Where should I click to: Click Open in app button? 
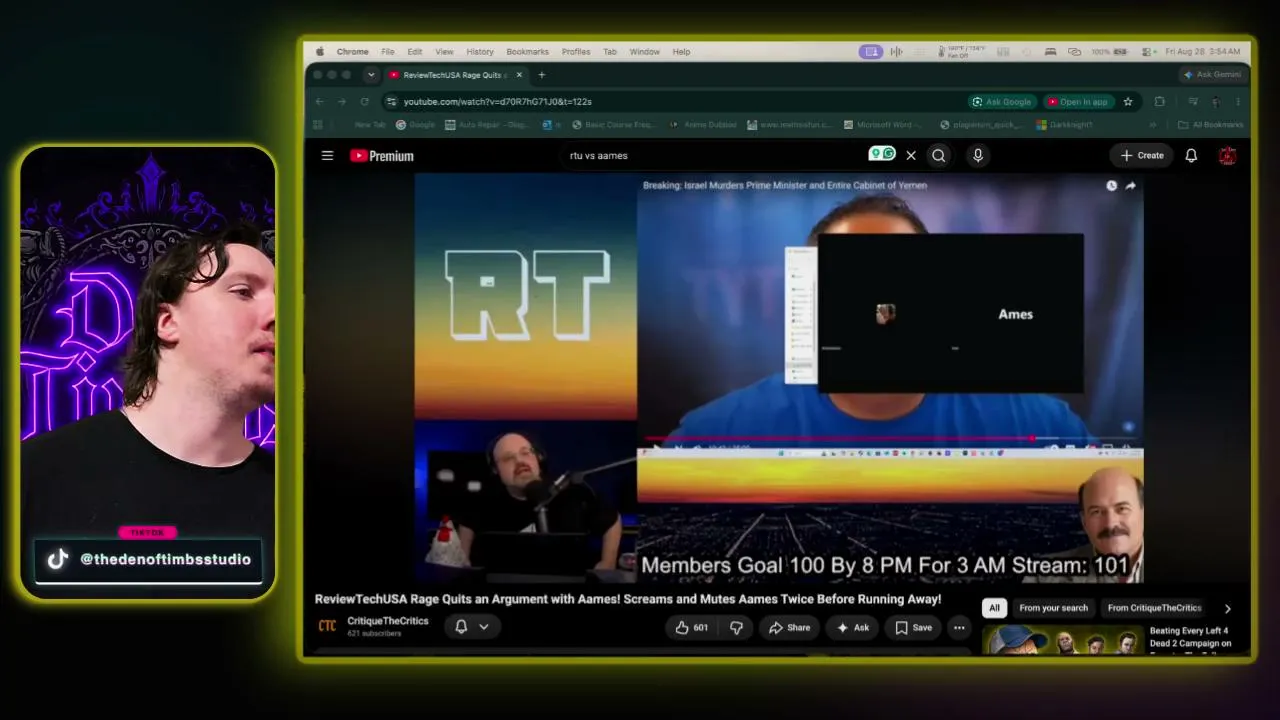(1078, 101)
